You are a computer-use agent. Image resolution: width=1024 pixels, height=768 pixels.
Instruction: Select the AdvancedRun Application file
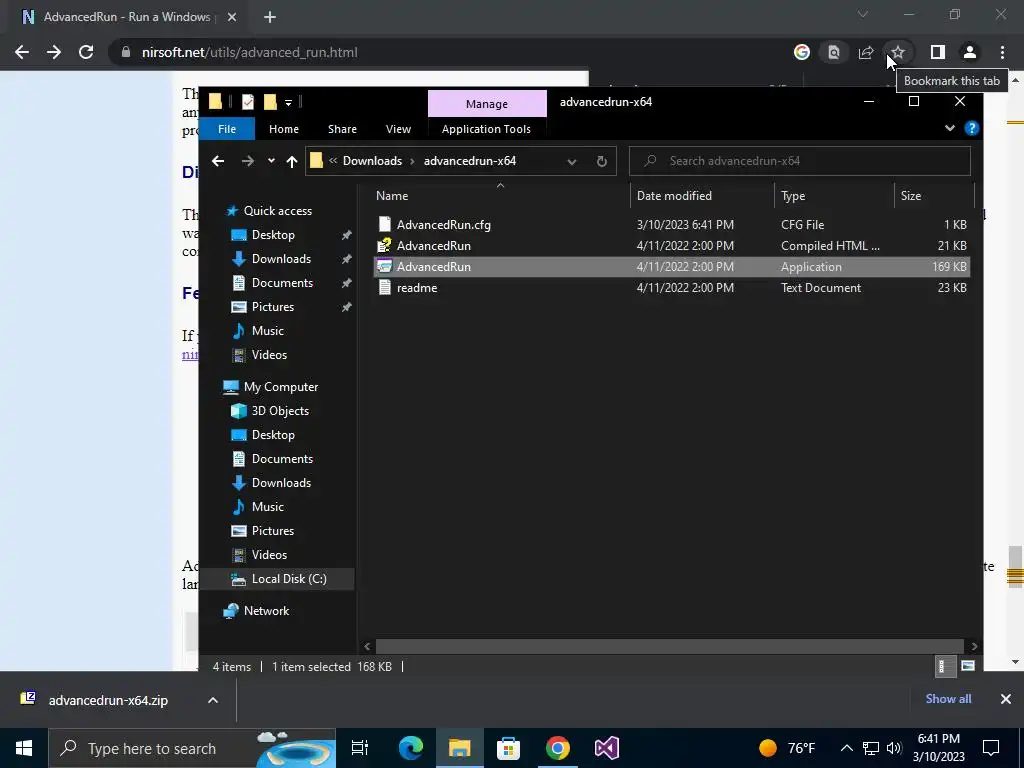(x=671, y=266)
